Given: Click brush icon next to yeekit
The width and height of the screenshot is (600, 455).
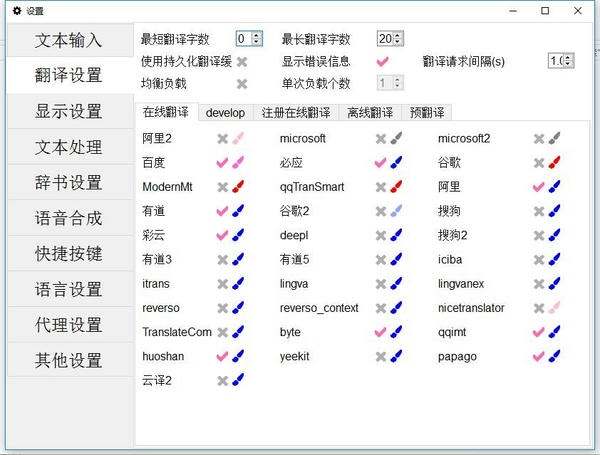Looking at the screenshot, I should [x=396, y=356].
